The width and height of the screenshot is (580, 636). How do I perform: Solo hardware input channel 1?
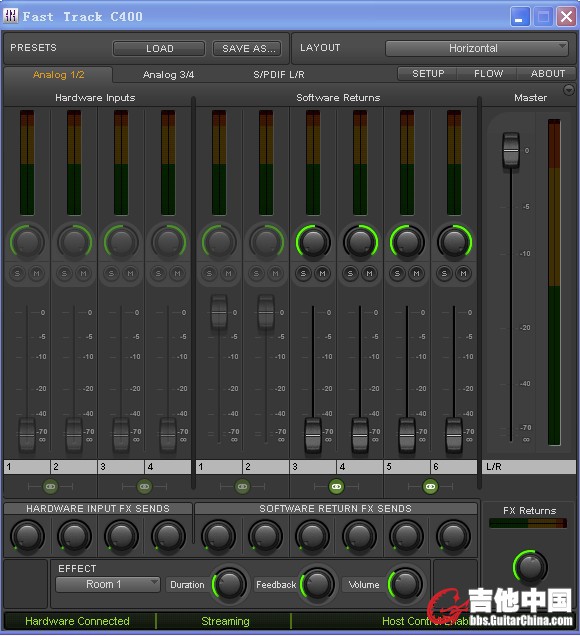pyautogui.click(x=17, y=273)
